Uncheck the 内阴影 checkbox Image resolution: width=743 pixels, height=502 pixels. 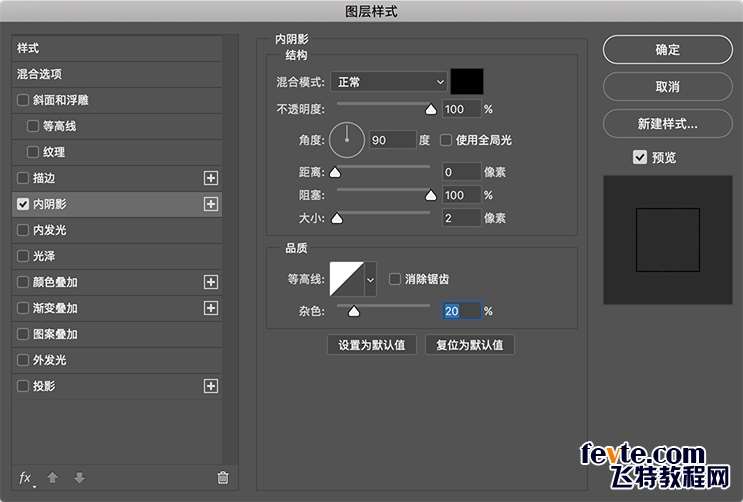(x=23, y=204)
